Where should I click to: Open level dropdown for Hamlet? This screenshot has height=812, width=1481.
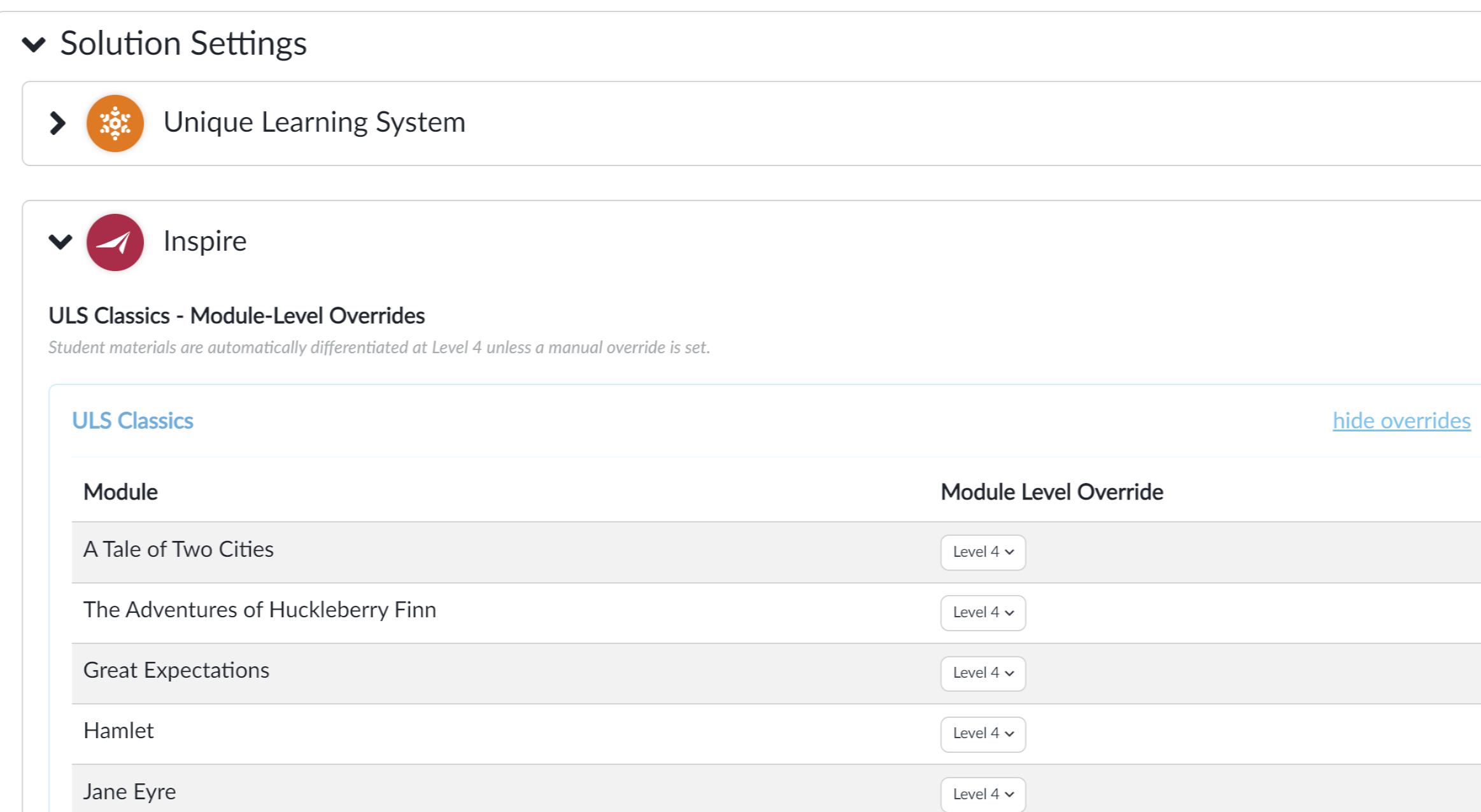coord(983,734)
